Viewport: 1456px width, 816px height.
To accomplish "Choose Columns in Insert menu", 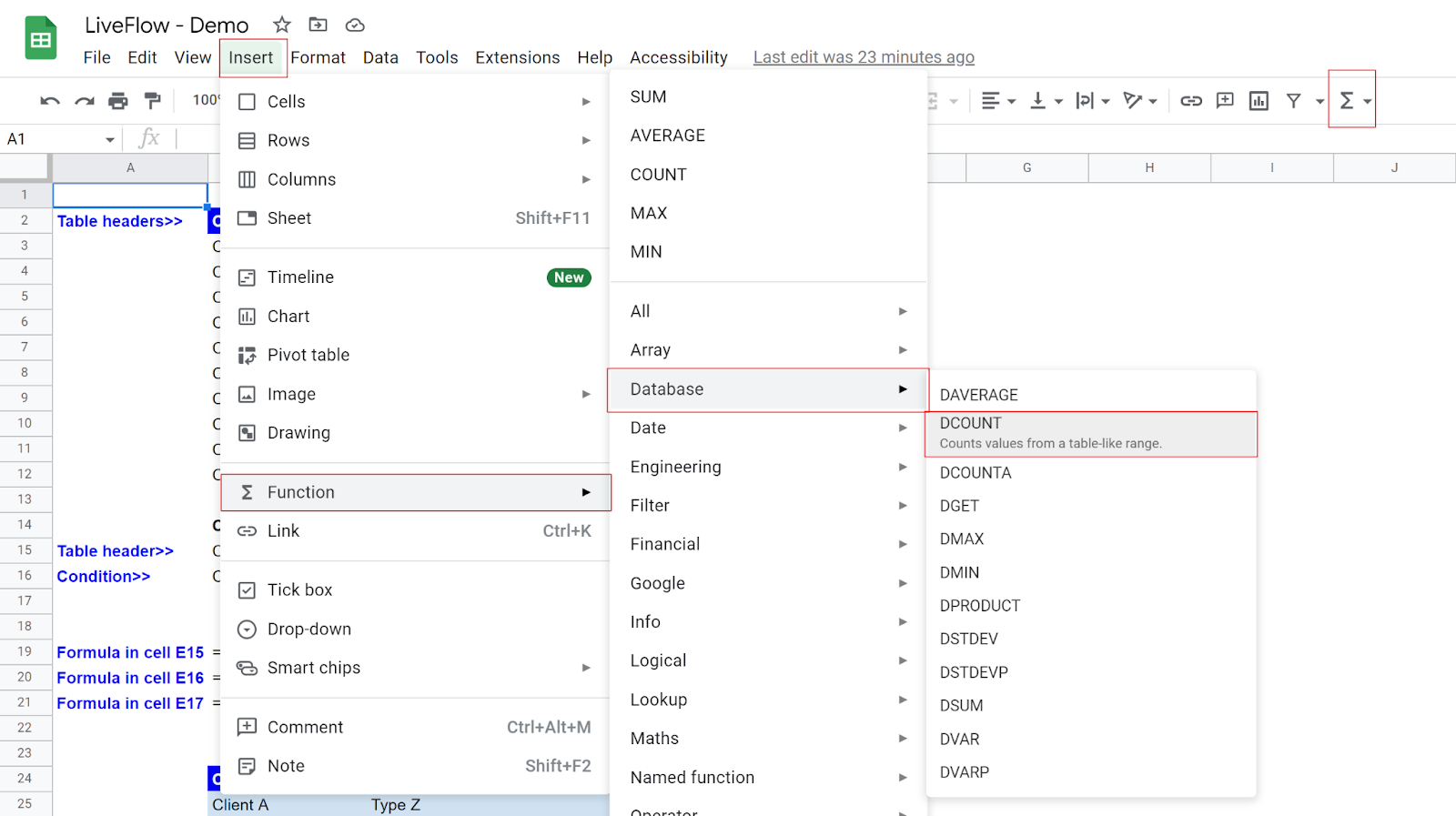I will pyautogui.click(x=414, y=180).
